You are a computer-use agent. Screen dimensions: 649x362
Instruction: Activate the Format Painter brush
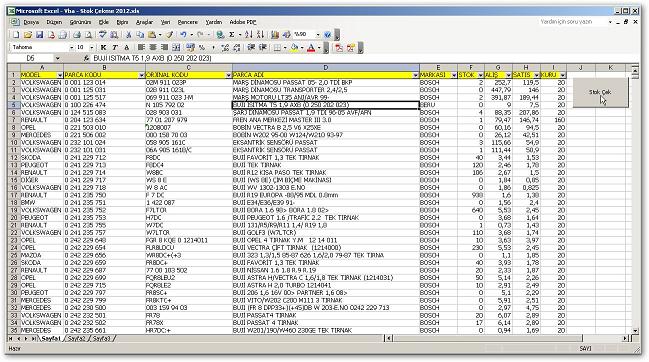coord(169,35)
